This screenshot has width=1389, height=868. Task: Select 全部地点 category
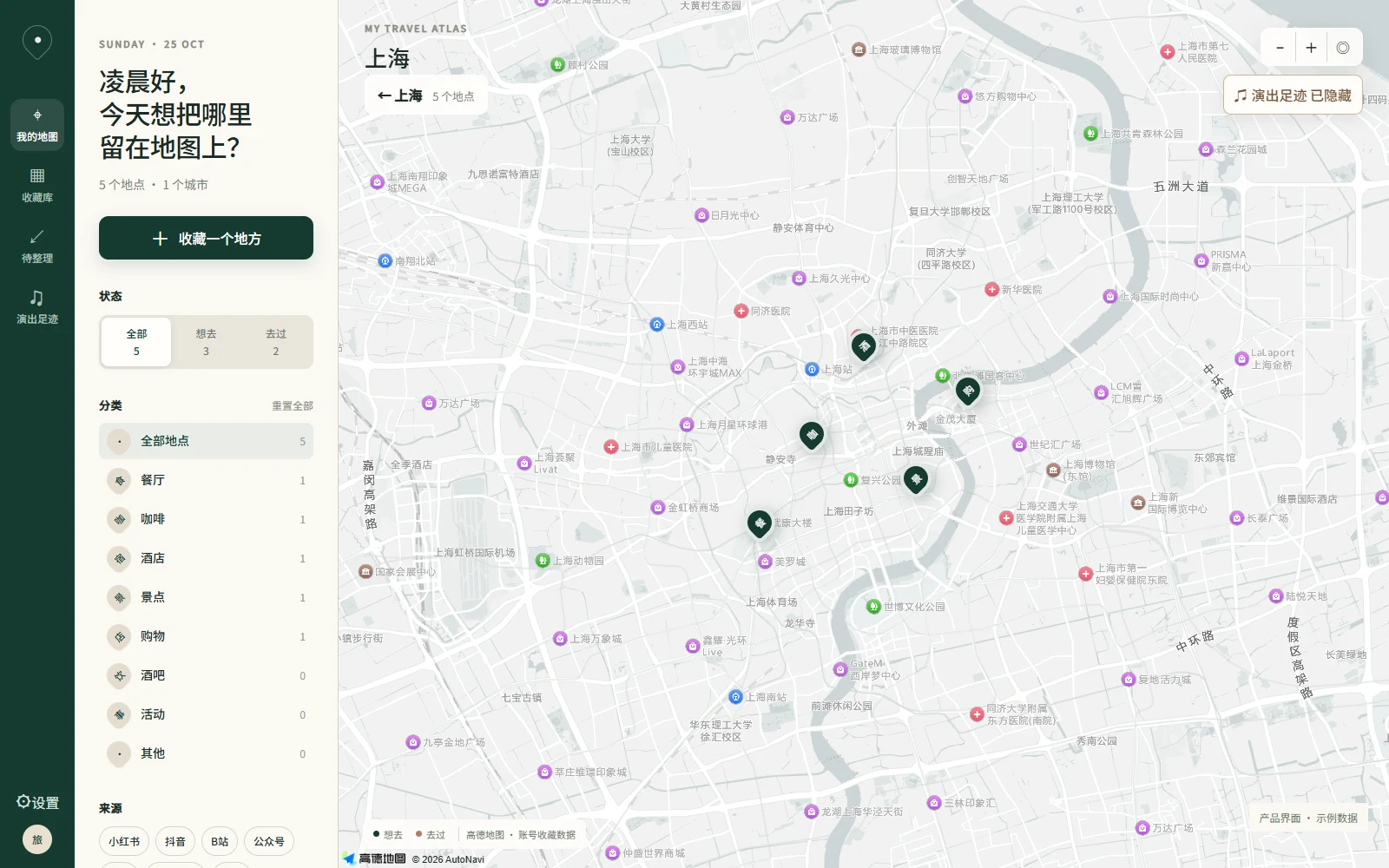tap(206, 441)
